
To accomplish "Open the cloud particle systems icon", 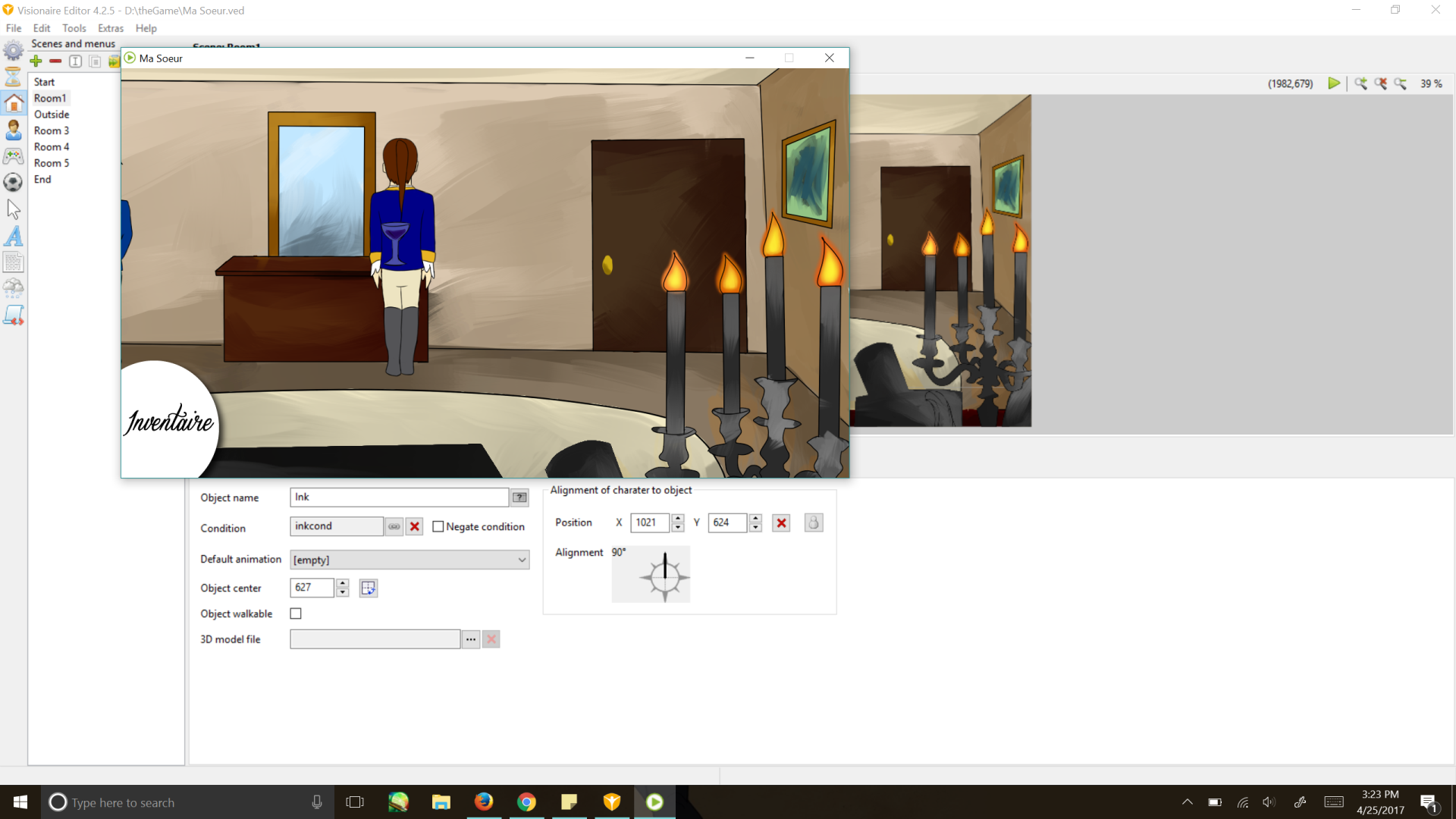I will point(14,288).
